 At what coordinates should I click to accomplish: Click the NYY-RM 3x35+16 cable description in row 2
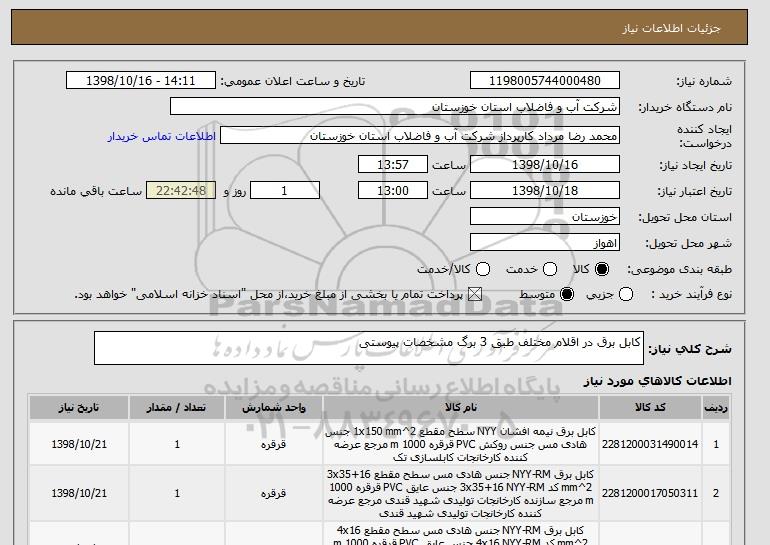tap(461, 494)
